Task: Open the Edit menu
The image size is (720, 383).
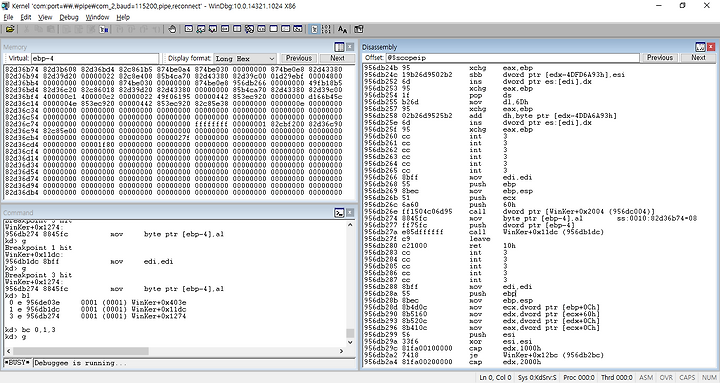Action: [26, 17]
